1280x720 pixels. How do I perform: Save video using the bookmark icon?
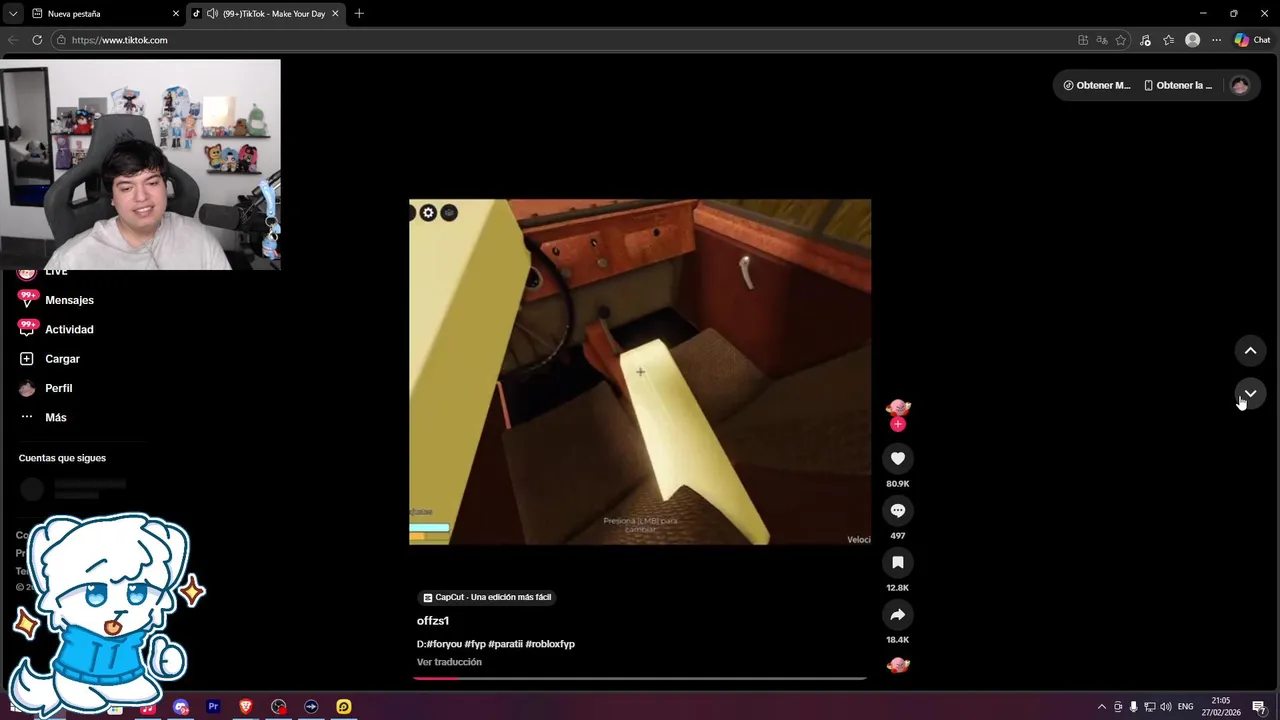[897, 562]
